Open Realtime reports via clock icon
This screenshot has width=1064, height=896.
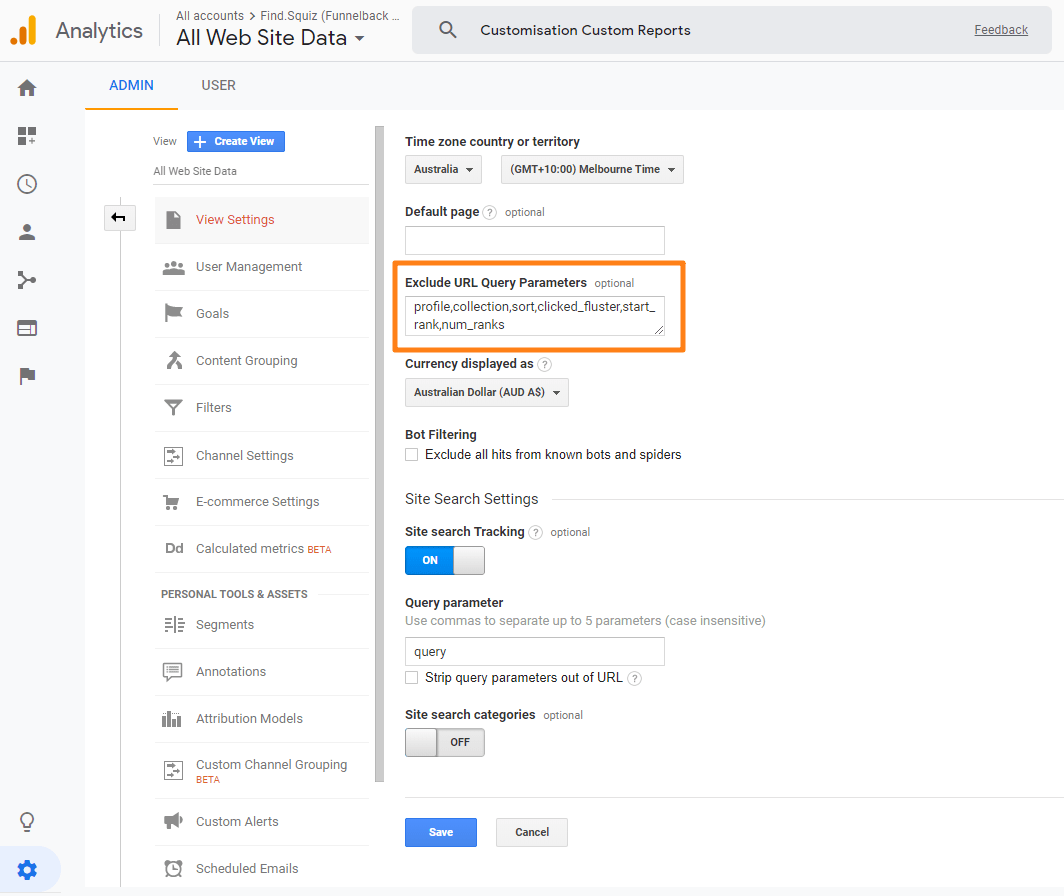click(26, 184)
